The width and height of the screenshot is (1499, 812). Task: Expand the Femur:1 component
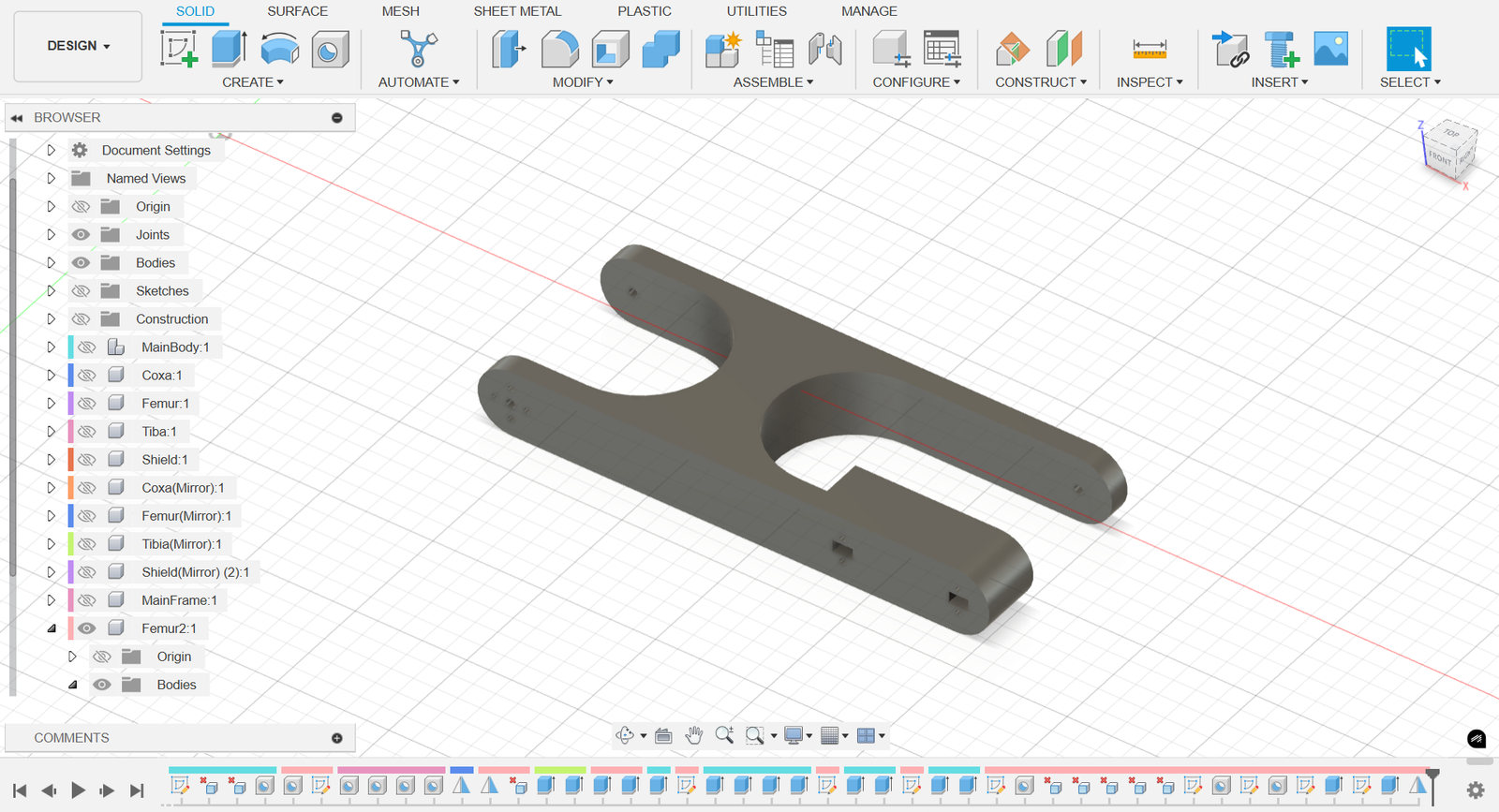[52, 403]
